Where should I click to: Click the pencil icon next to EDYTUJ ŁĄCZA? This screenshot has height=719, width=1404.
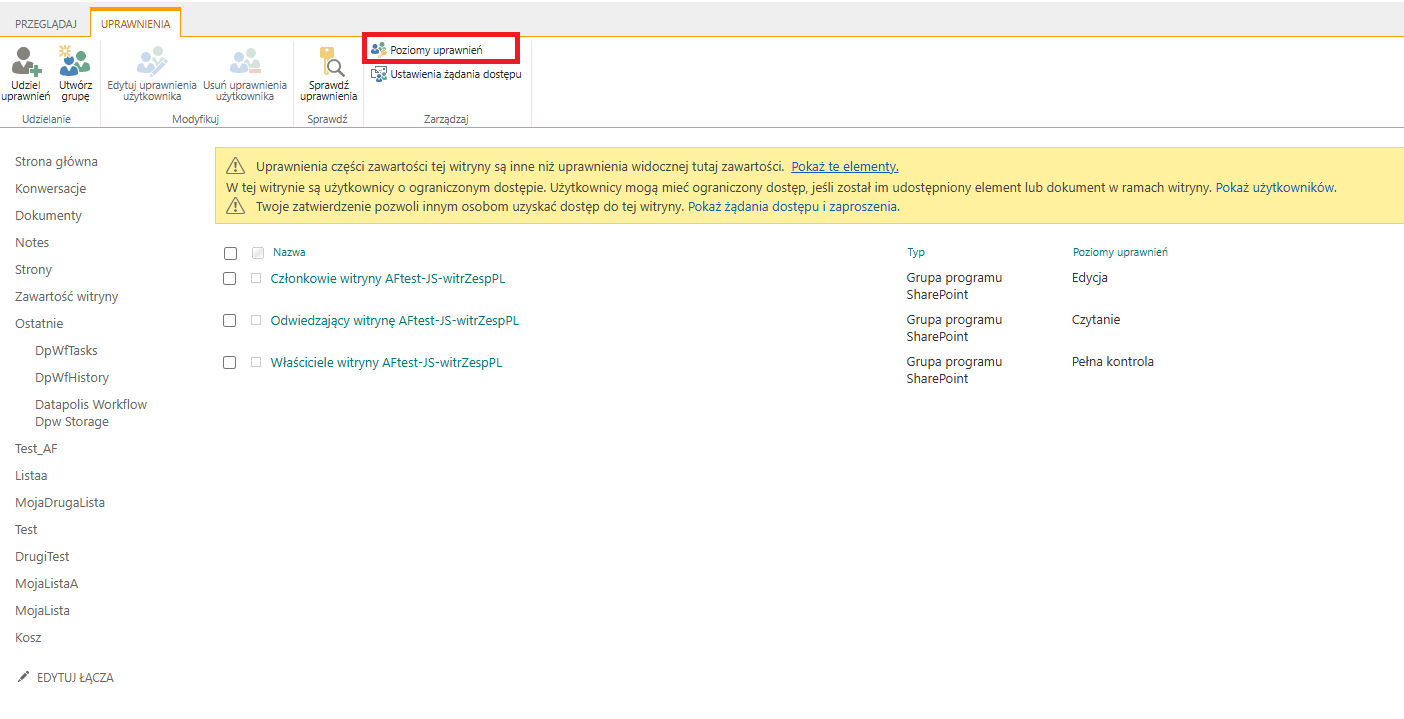click(24, 677)
